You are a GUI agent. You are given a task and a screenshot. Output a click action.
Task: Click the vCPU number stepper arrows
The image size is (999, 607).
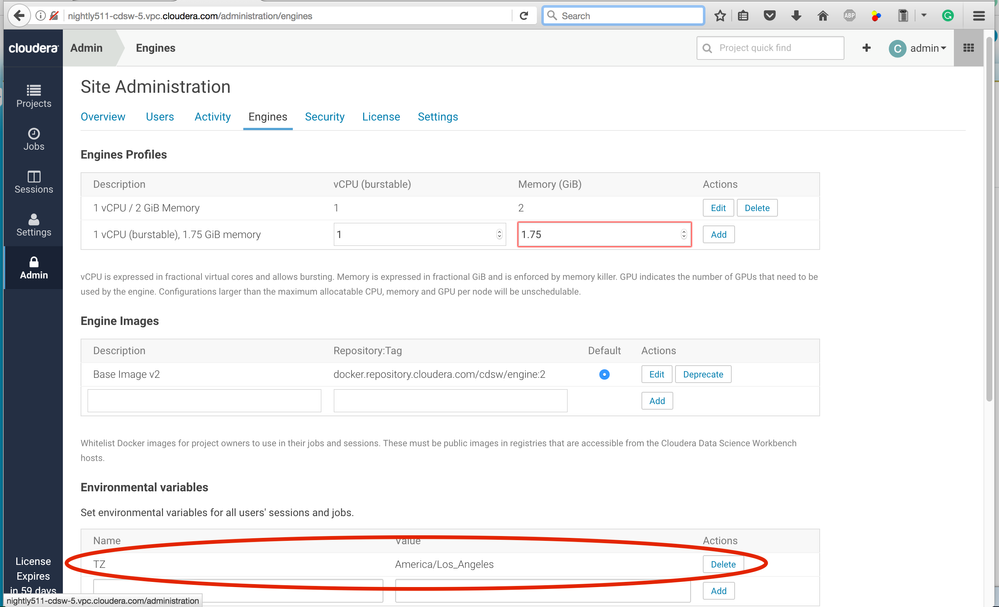(500, 234)
